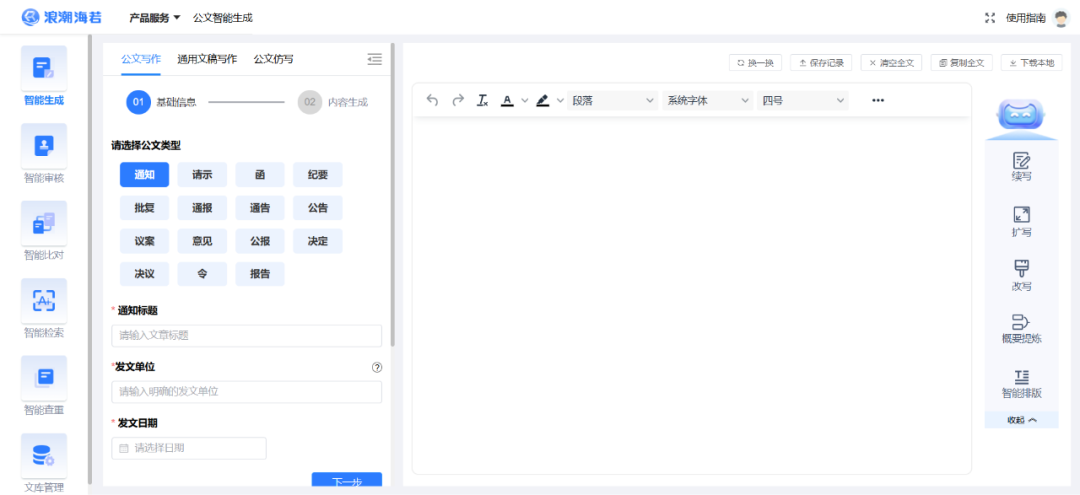Select document type 通报
The height and width of the screenshot is (495, 1080).
coord(202,208)
